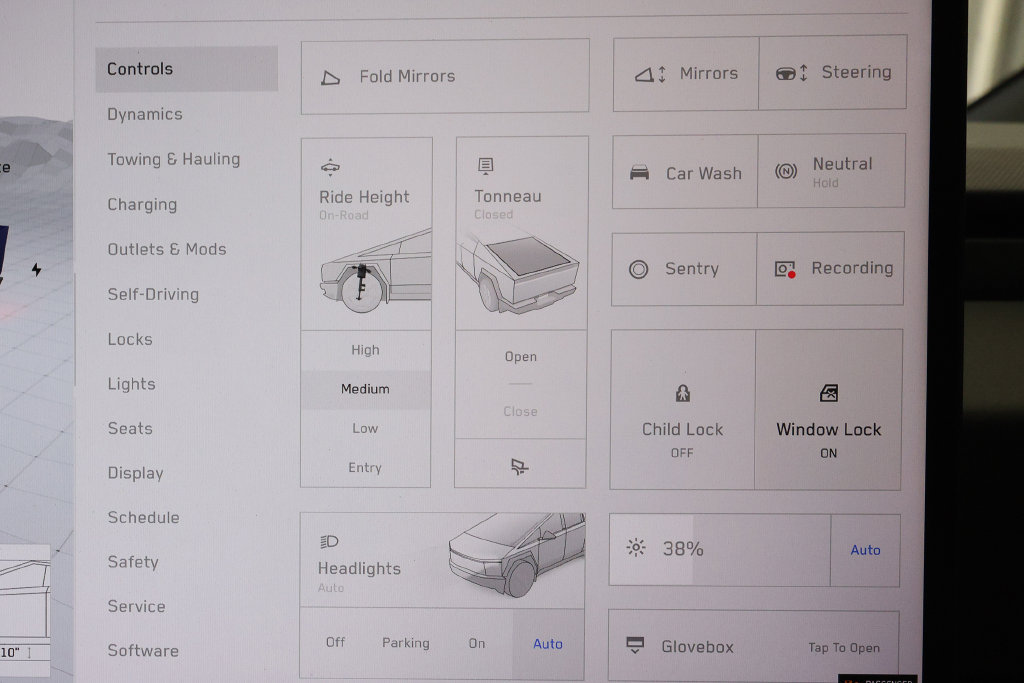Toggle Auto brightness
Screen dimensions: 1024x683
click(x=865, y=550)
